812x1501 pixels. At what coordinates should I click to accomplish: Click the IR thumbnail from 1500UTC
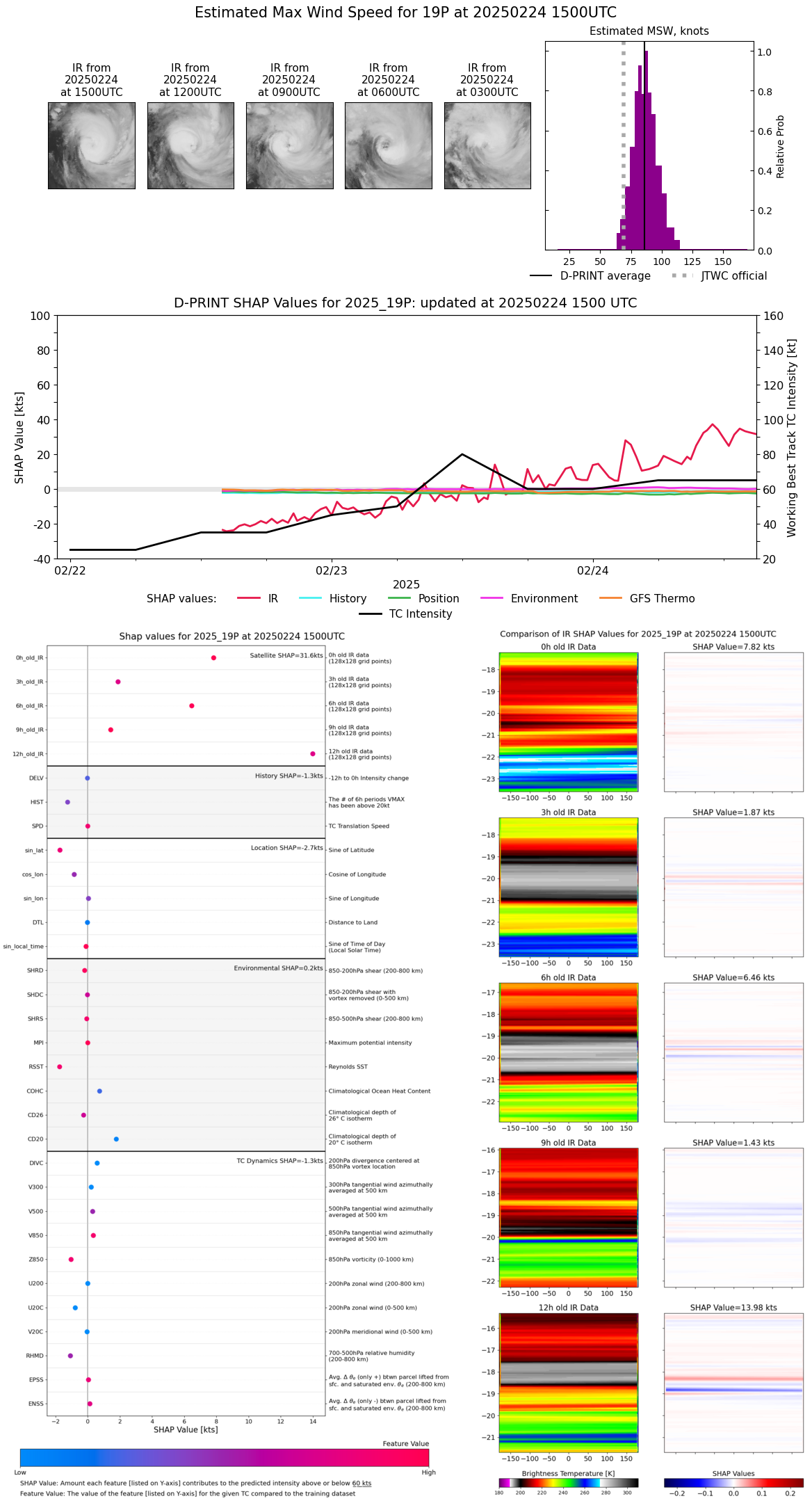[91, 145]
